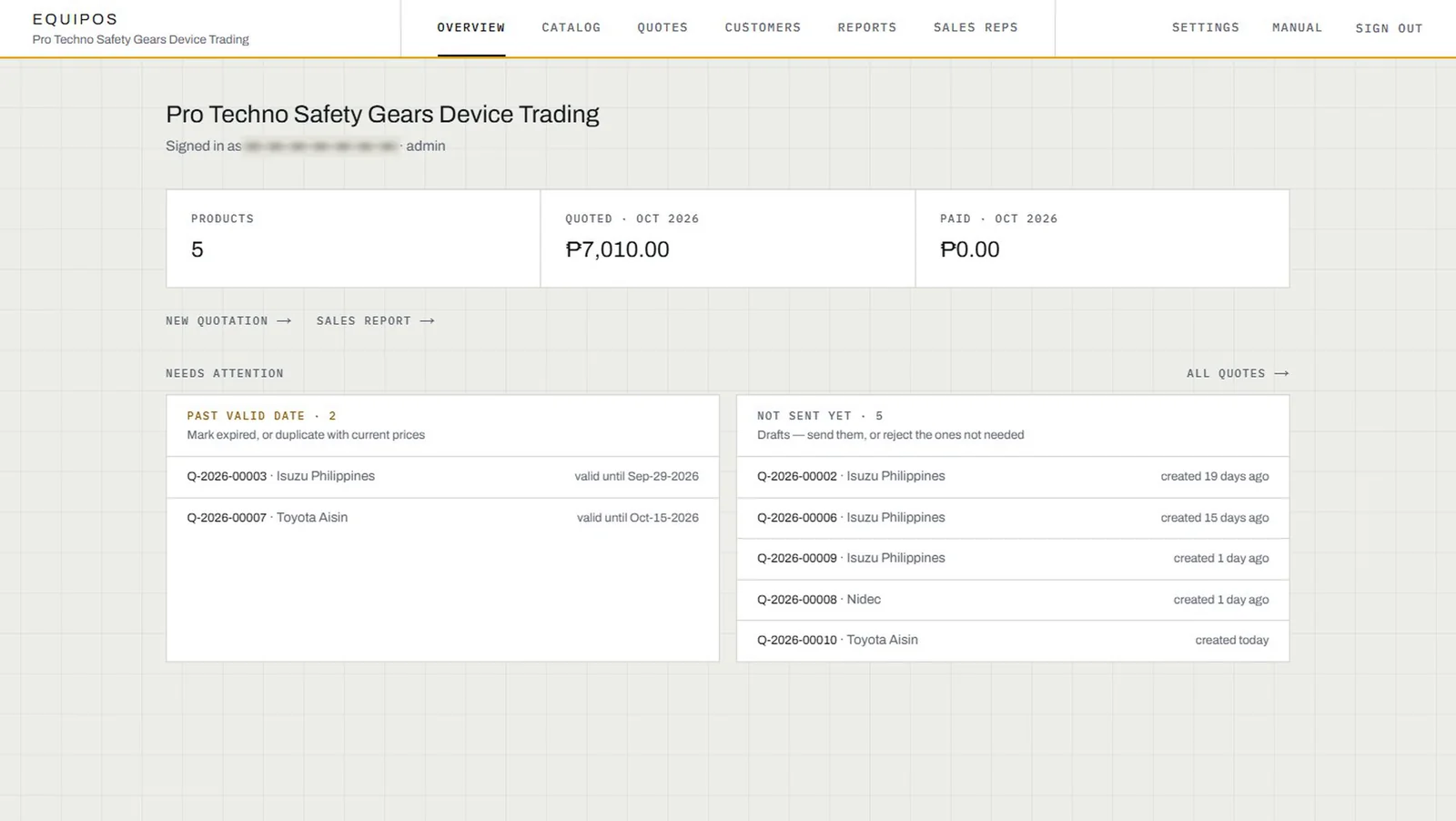The width and height of the screenshot is (1456, 821).
Task: Click 'valid until Sep-29-2026' text
Action: pyautogui.click(x=636, y=476)
